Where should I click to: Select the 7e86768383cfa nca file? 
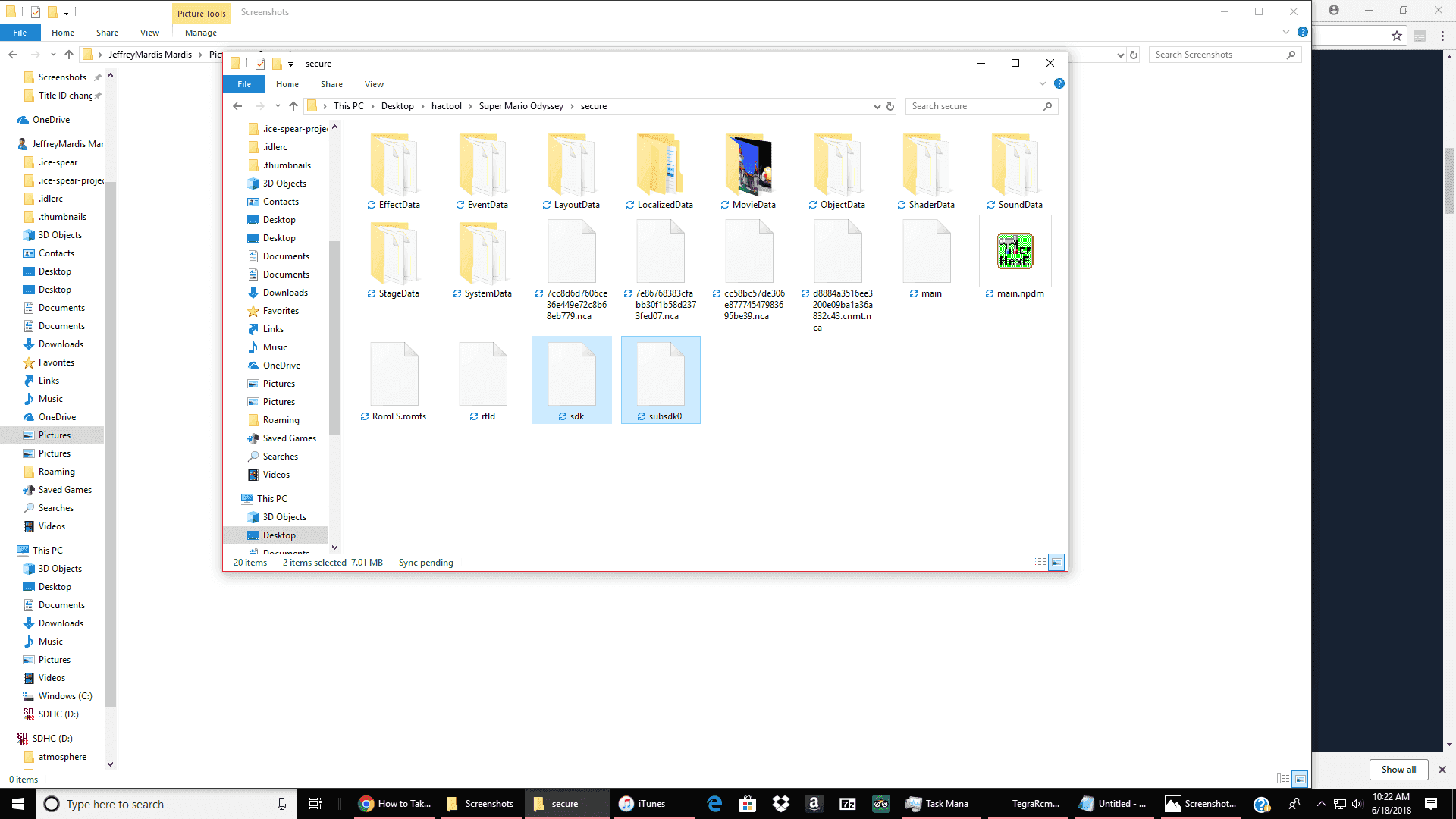point(660,271)
